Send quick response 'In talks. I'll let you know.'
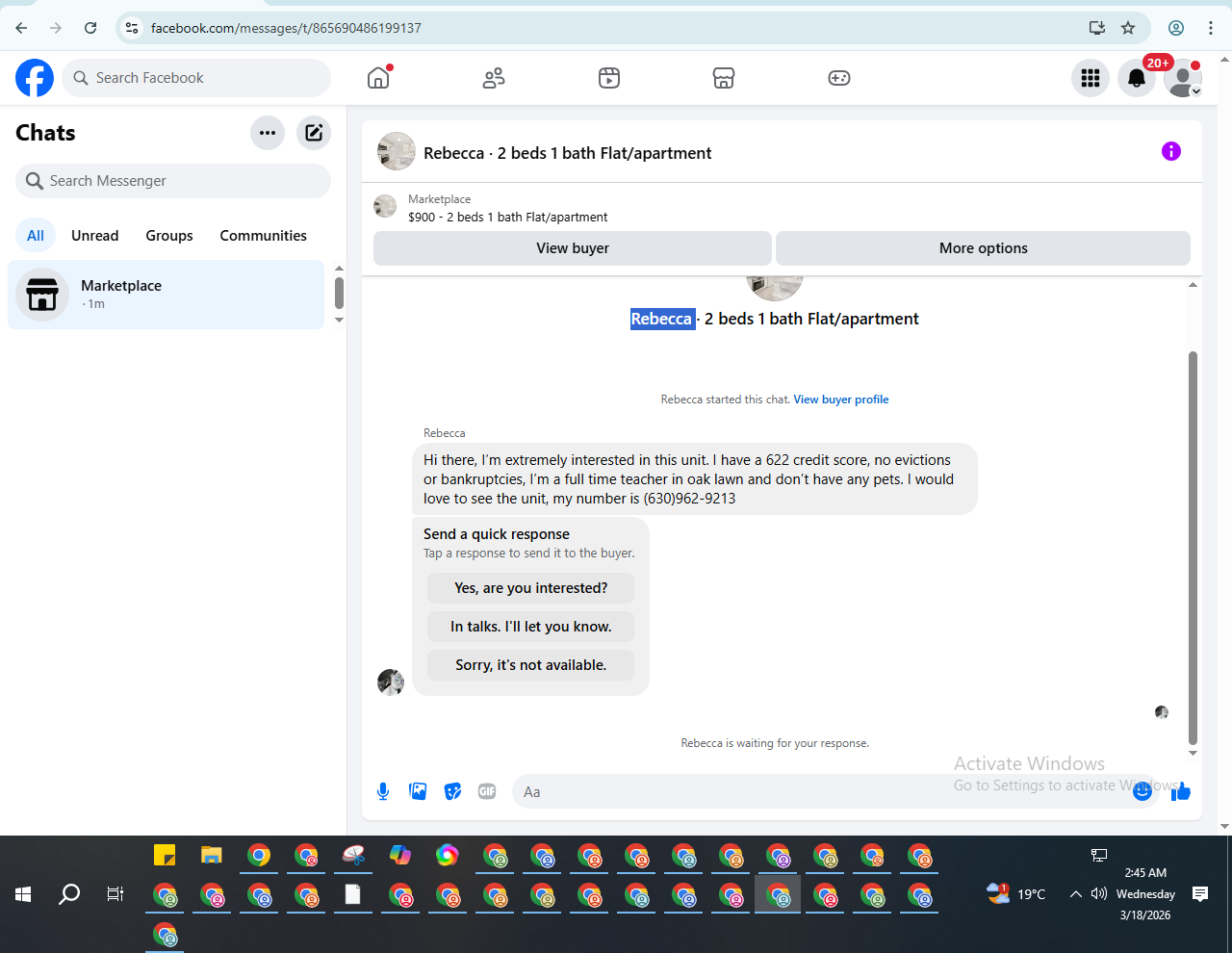This screenshot has width=1232, height=953. 531,627
